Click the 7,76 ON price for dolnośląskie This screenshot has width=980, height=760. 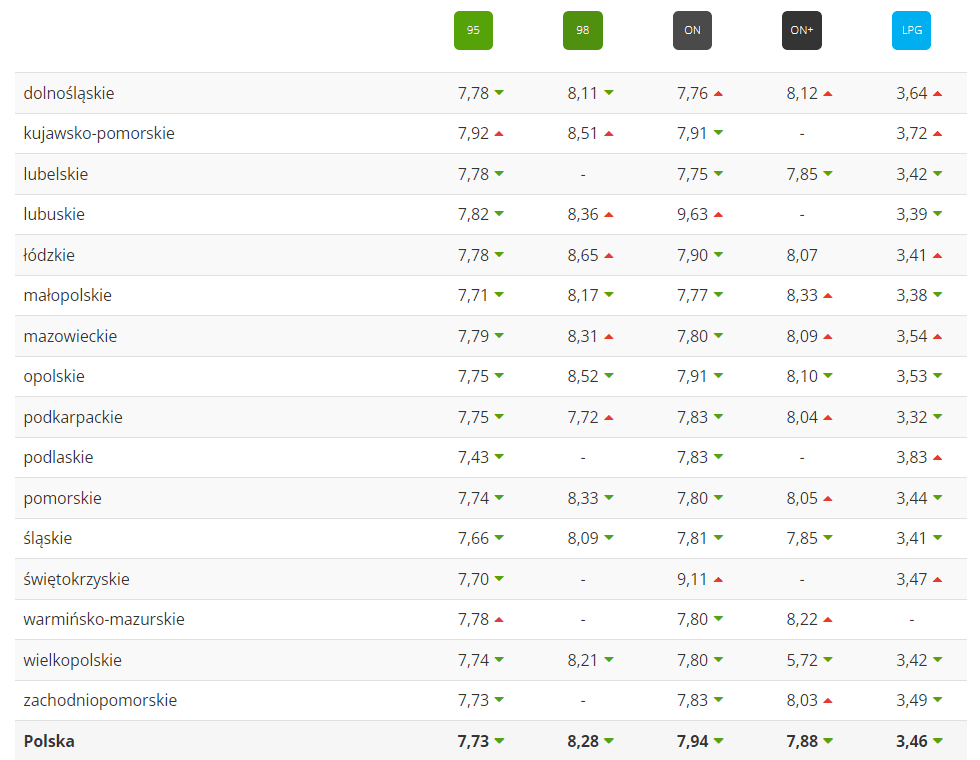[x=692, y=93]
